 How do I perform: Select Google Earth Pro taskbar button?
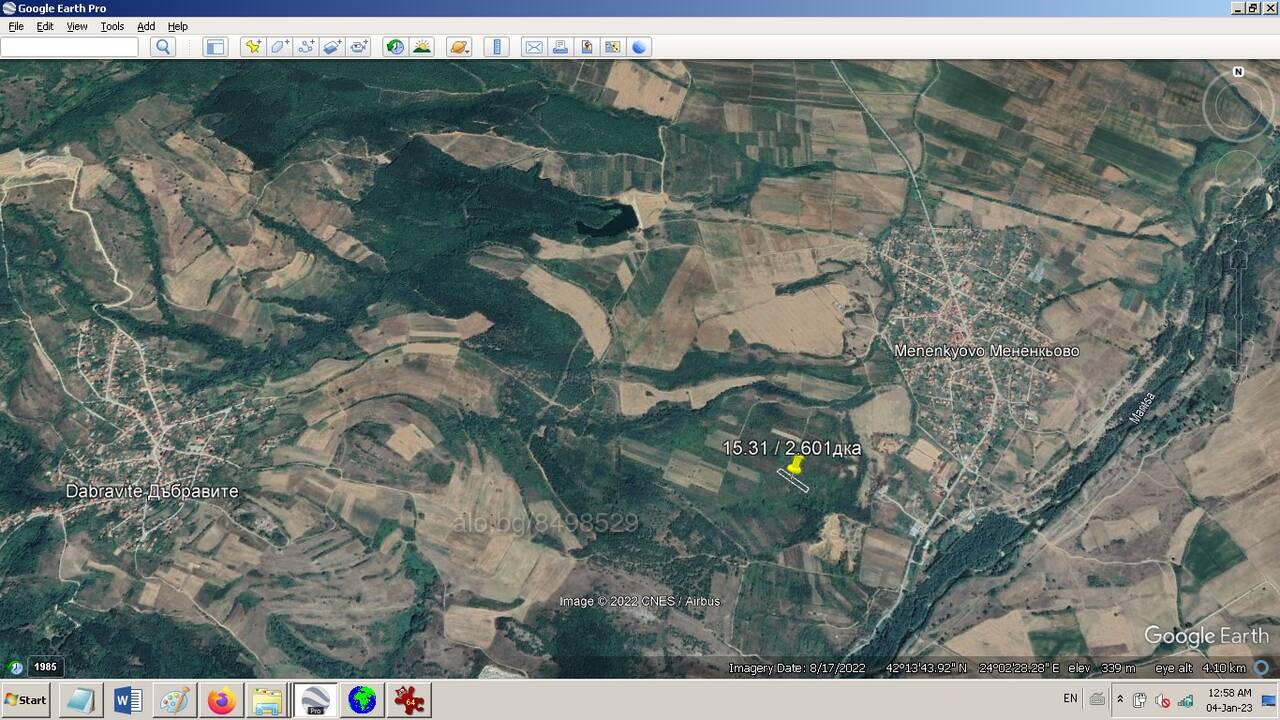click(315, 700)
